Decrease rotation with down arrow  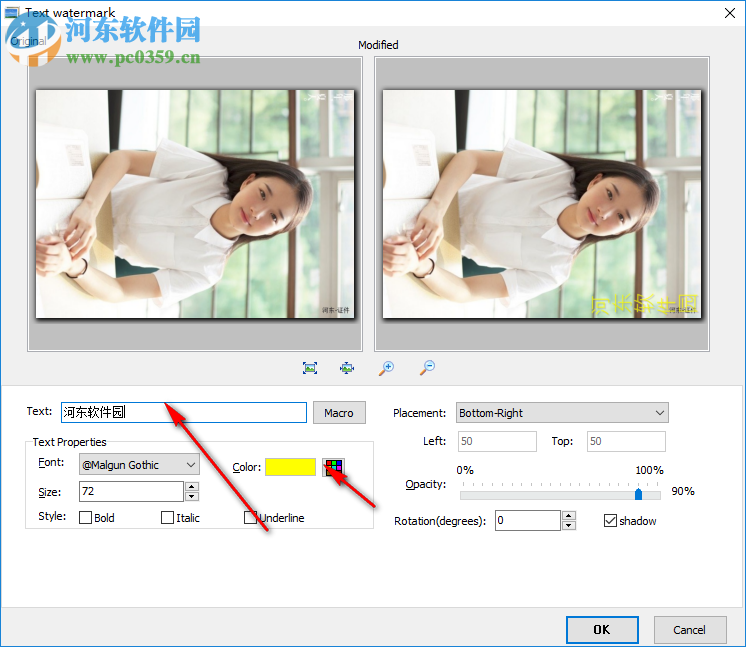tap(569, 525)
